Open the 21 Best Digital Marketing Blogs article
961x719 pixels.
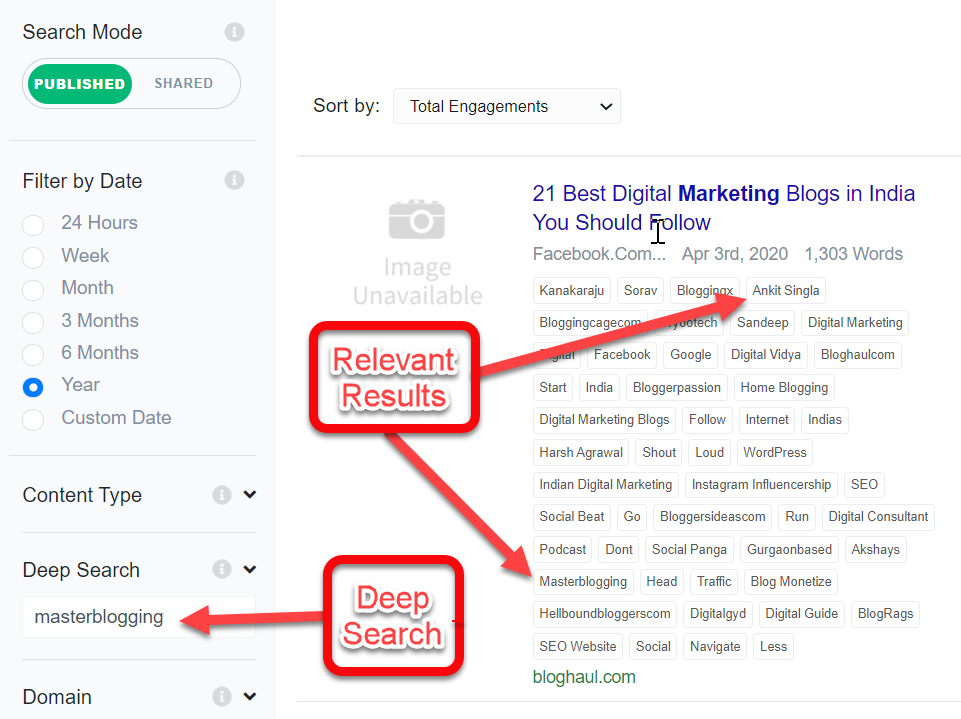(x=723, y=208)
